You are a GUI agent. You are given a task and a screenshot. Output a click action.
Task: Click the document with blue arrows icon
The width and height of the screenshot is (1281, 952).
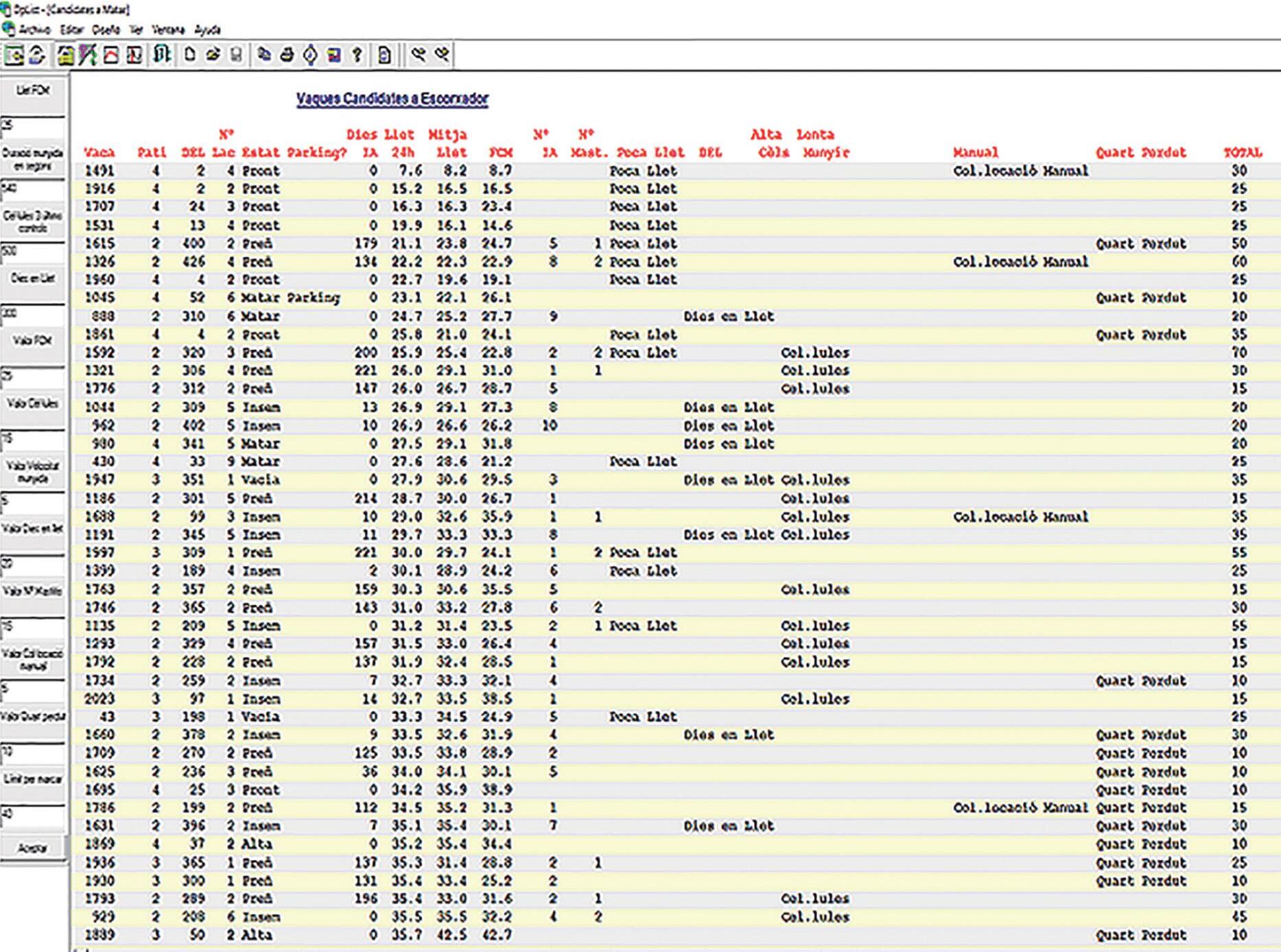(x=384, y=55)
